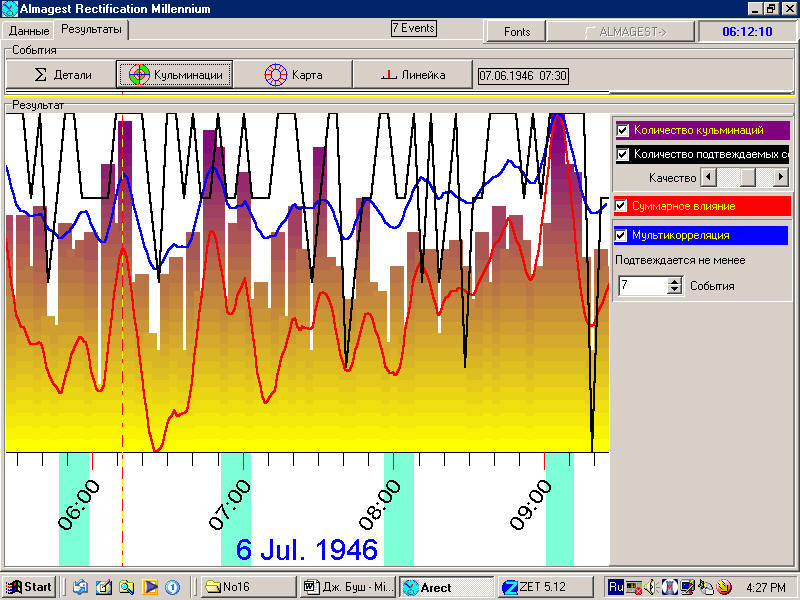
Task: Click the Show Desktop quick launch icon
Action: click(x=80, y=587)
